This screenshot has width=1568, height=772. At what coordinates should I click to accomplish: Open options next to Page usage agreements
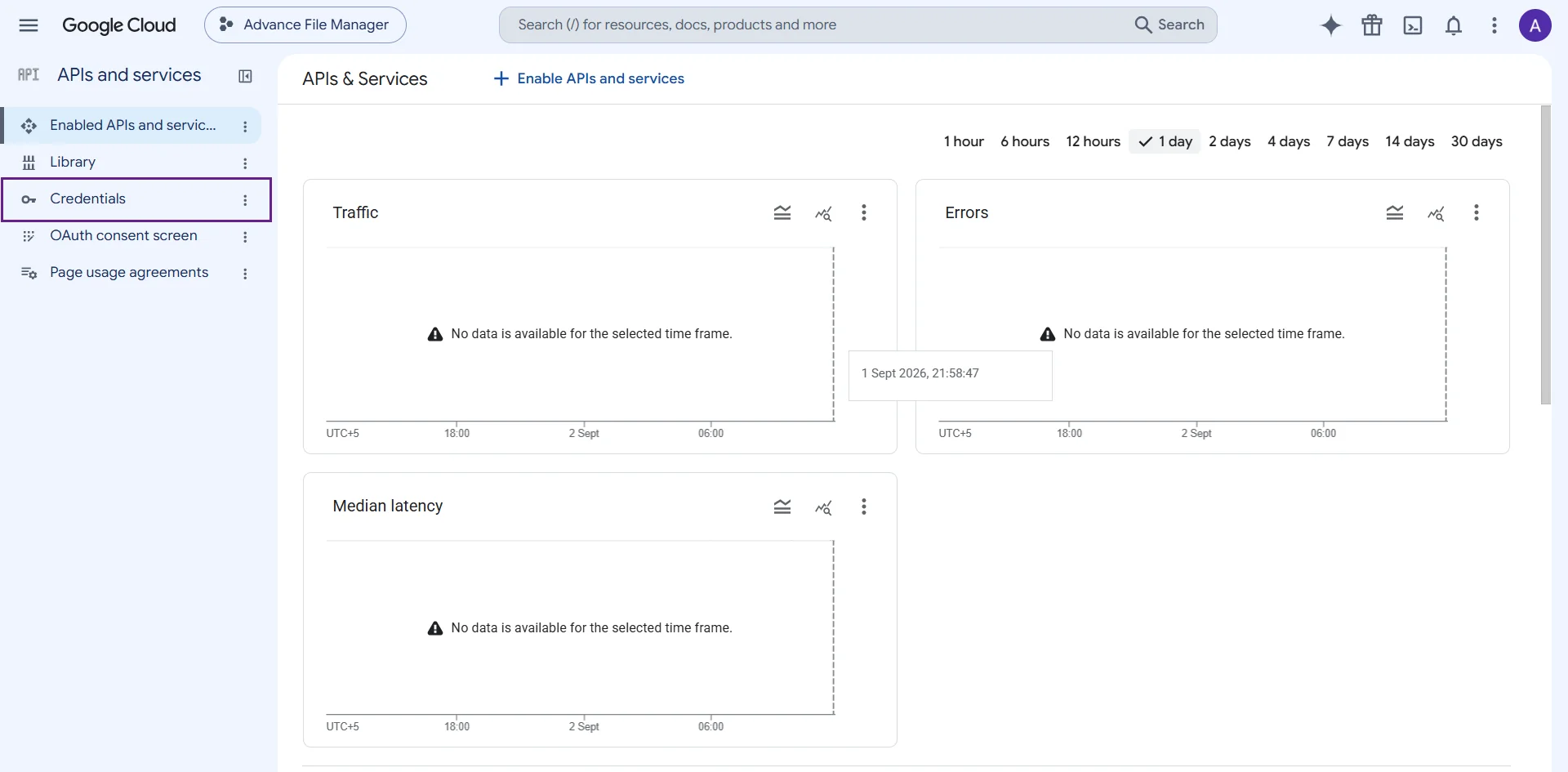[245, 274]
